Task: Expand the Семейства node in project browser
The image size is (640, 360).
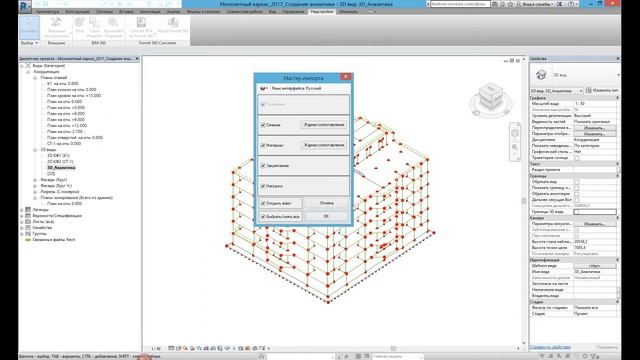Action: (x=22, y=228)
